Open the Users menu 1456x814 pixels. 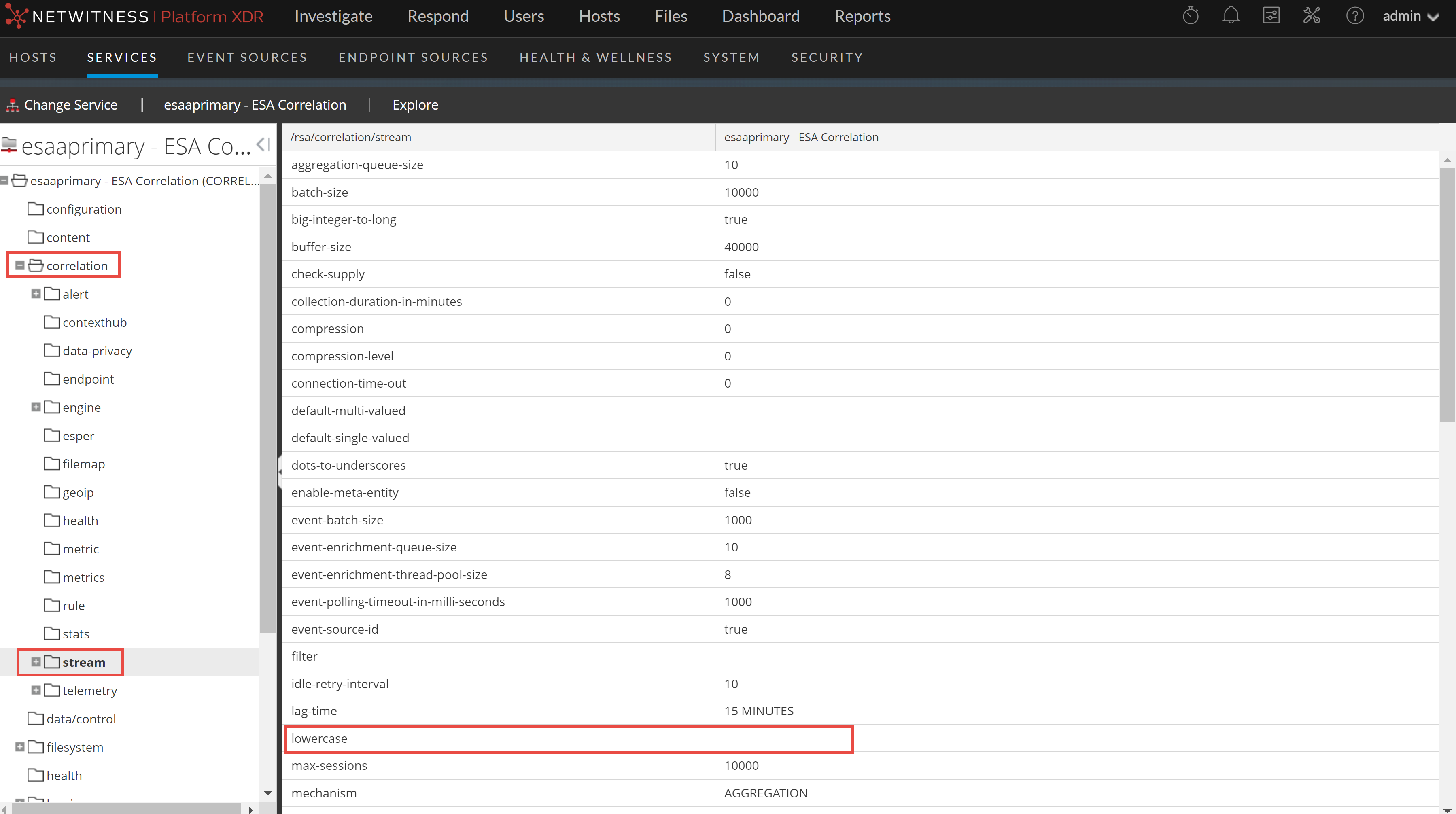pos(523,17)
